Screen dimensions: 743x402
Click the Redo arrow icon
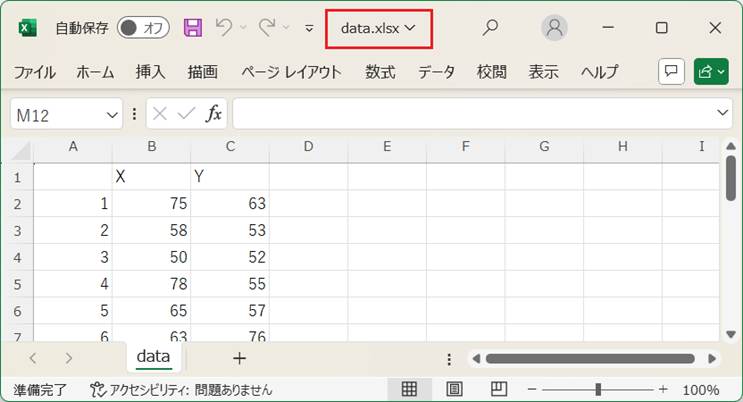pos(266,28)
